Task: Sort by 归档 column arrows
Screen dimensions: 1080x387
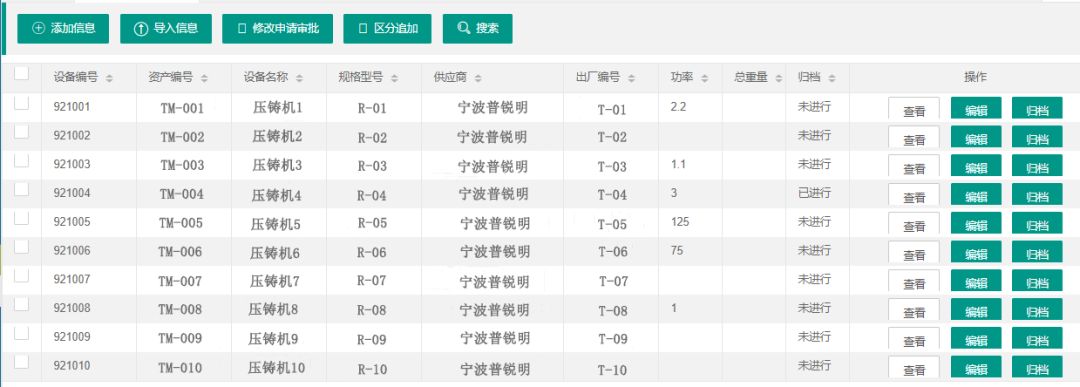Action: point(831,79)
